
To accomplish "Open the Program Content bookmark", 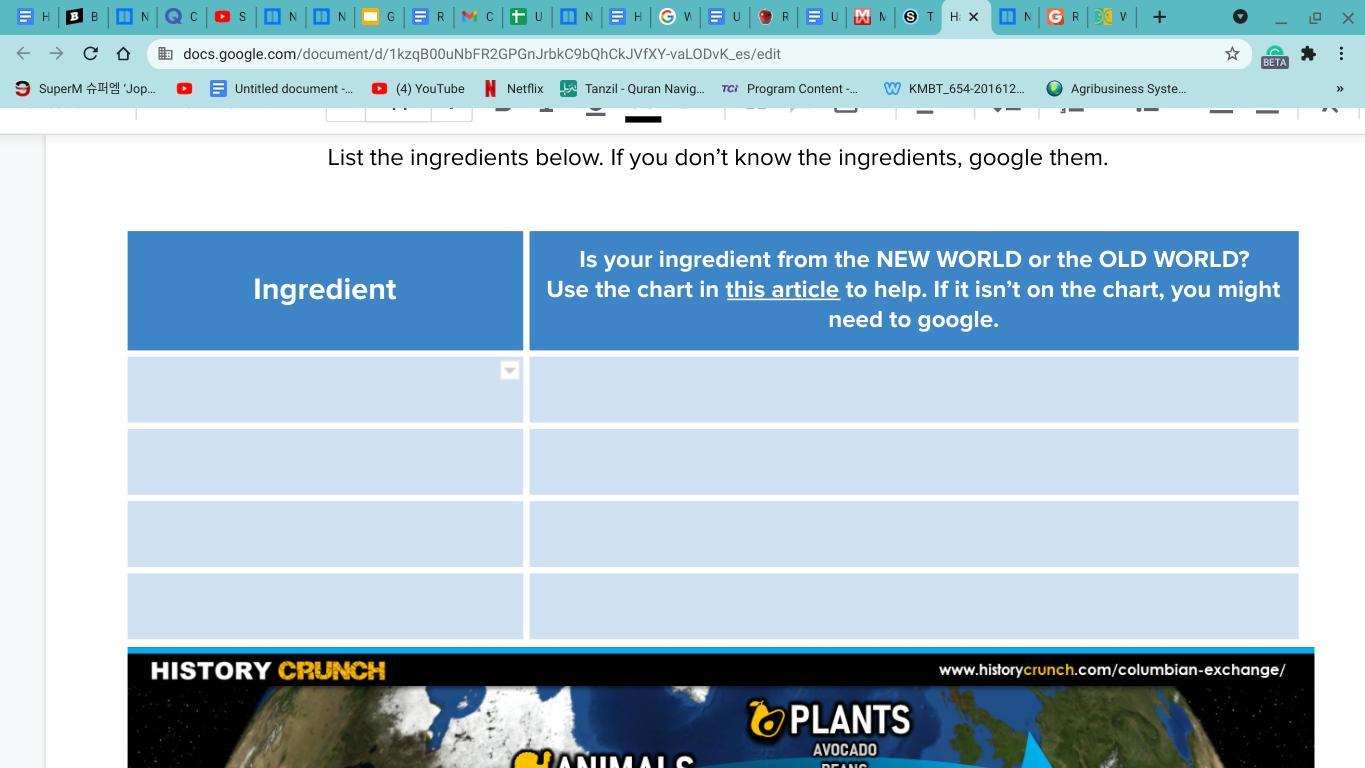I will click(x=790, y=89).
